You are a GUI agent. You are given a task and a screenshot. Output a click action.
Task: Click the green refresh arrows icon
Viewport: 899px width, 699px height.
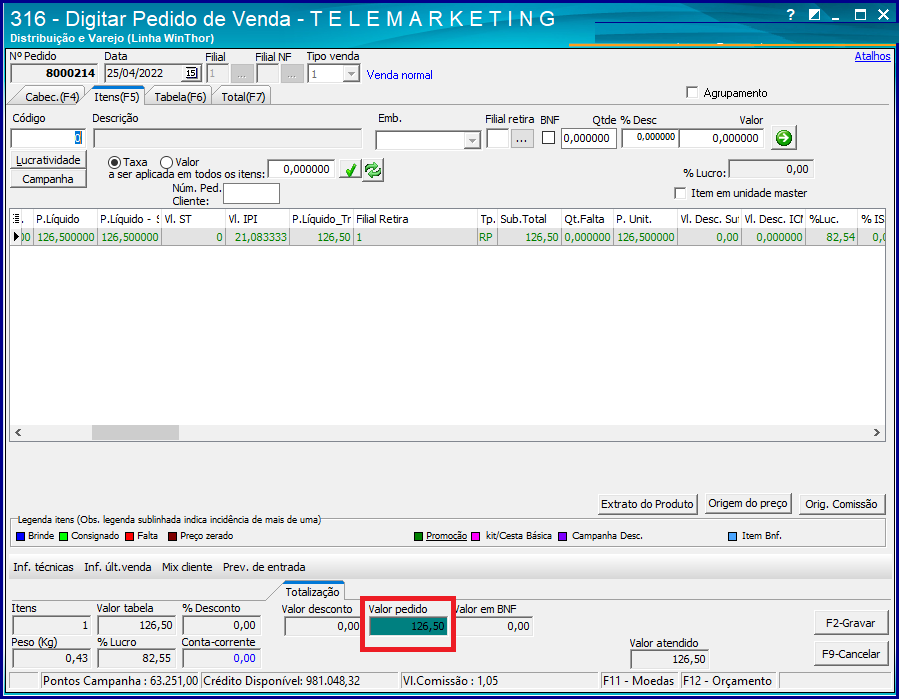(x=373, y=170)
